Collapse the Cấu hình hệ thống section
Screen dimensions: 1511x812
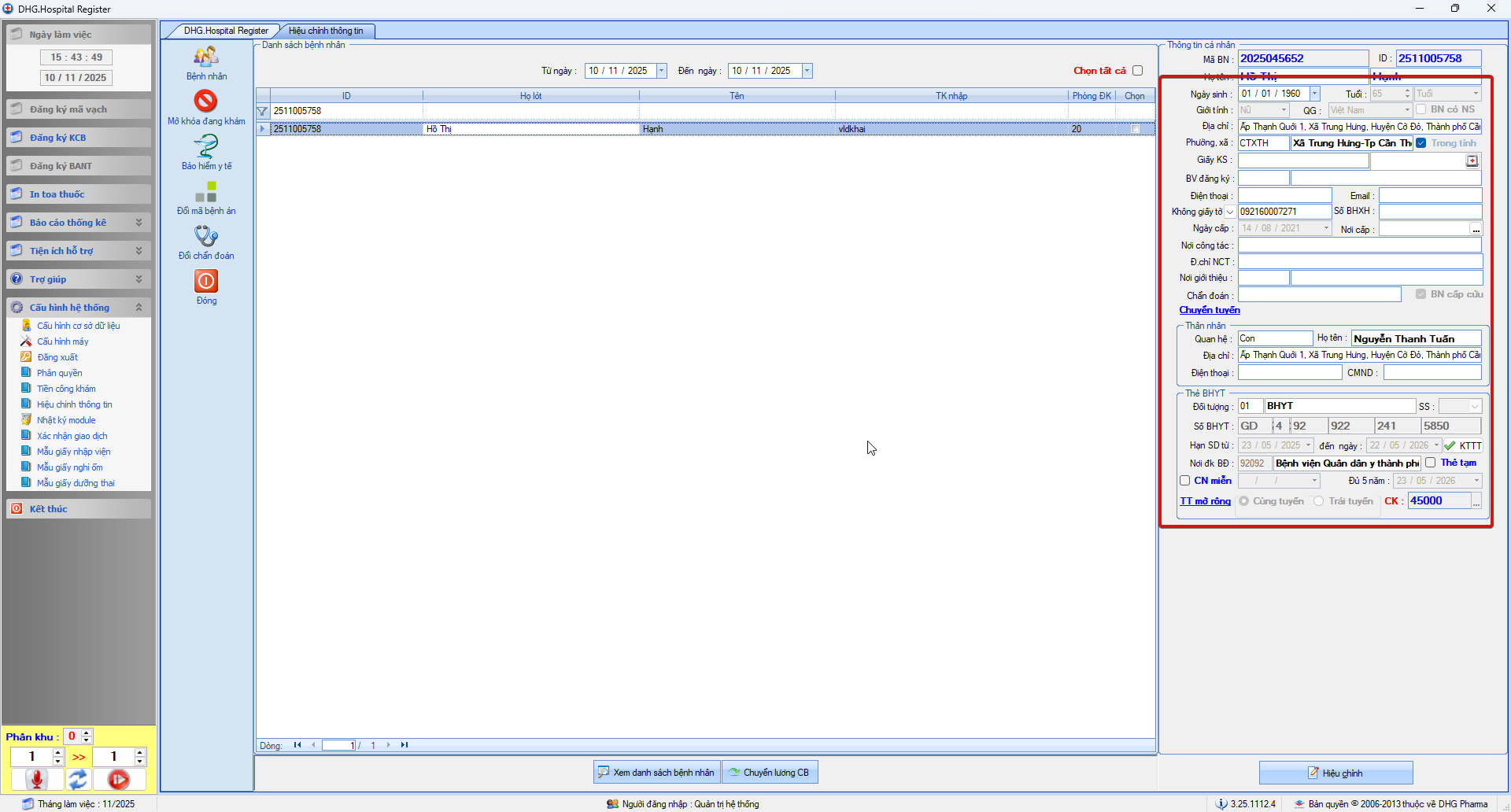pos(139,308)
